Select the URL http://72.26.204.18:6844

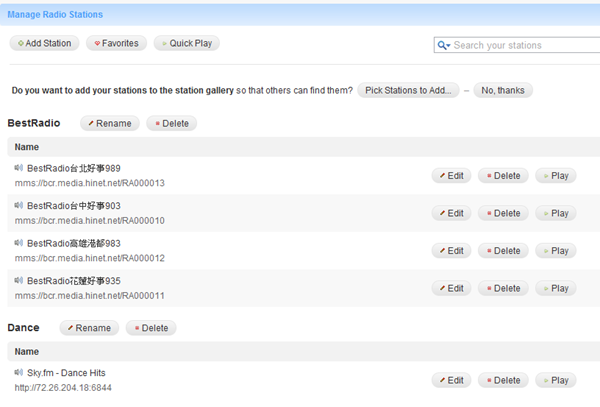63,387
